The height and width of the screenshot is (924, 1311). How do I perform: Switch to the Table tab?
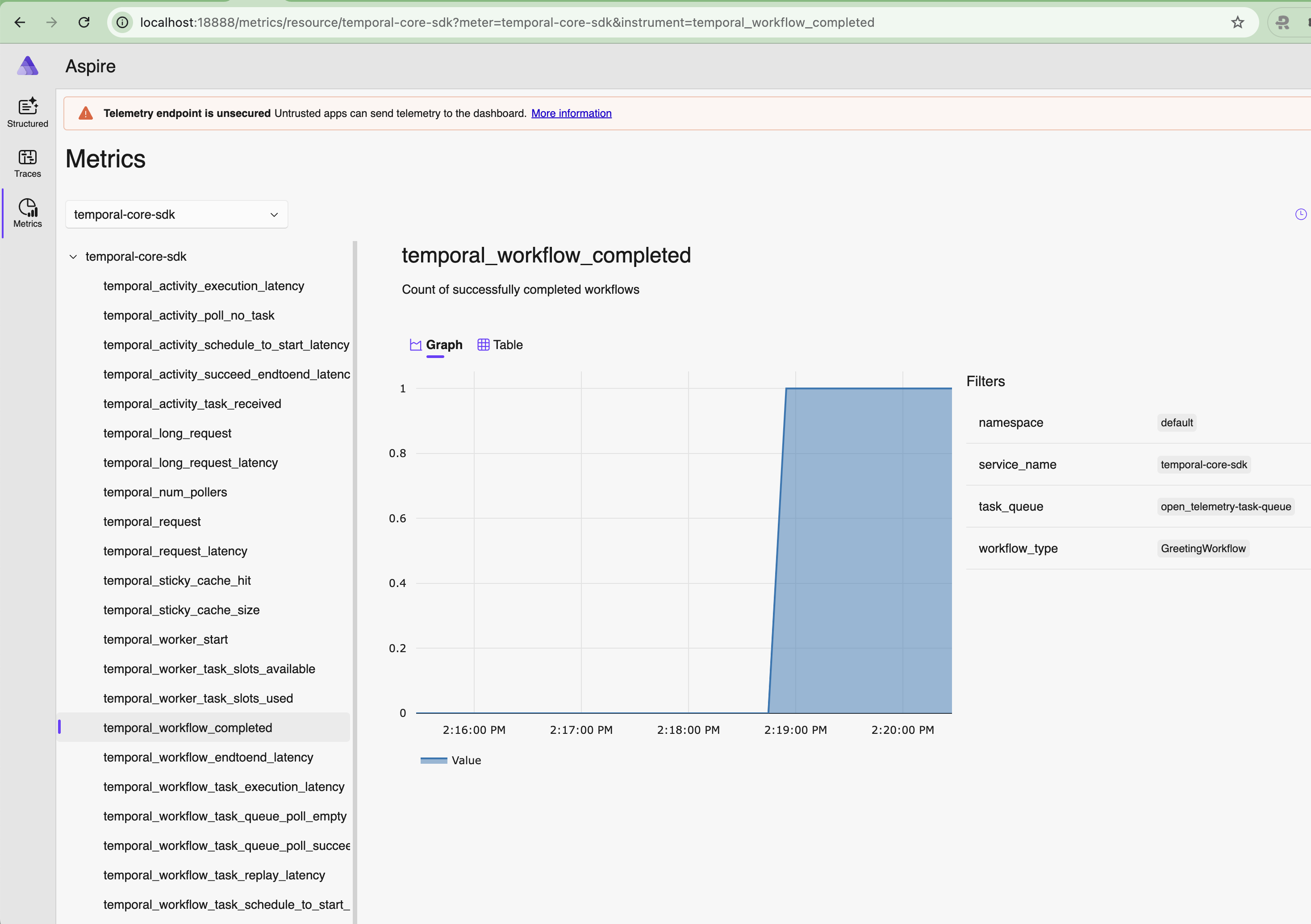508,345
